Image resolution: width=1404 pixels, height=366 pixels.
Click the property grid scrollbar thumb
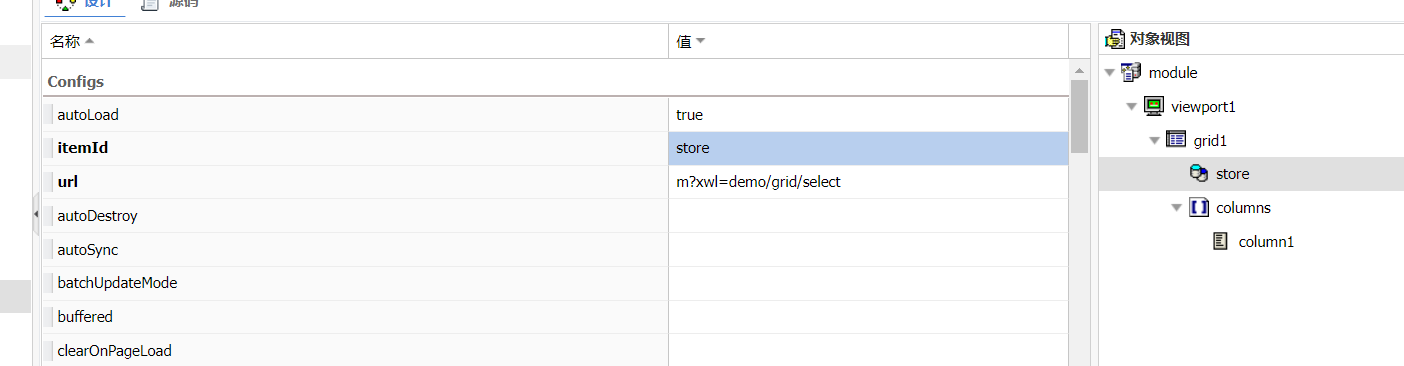click(x=1078, y=116)
